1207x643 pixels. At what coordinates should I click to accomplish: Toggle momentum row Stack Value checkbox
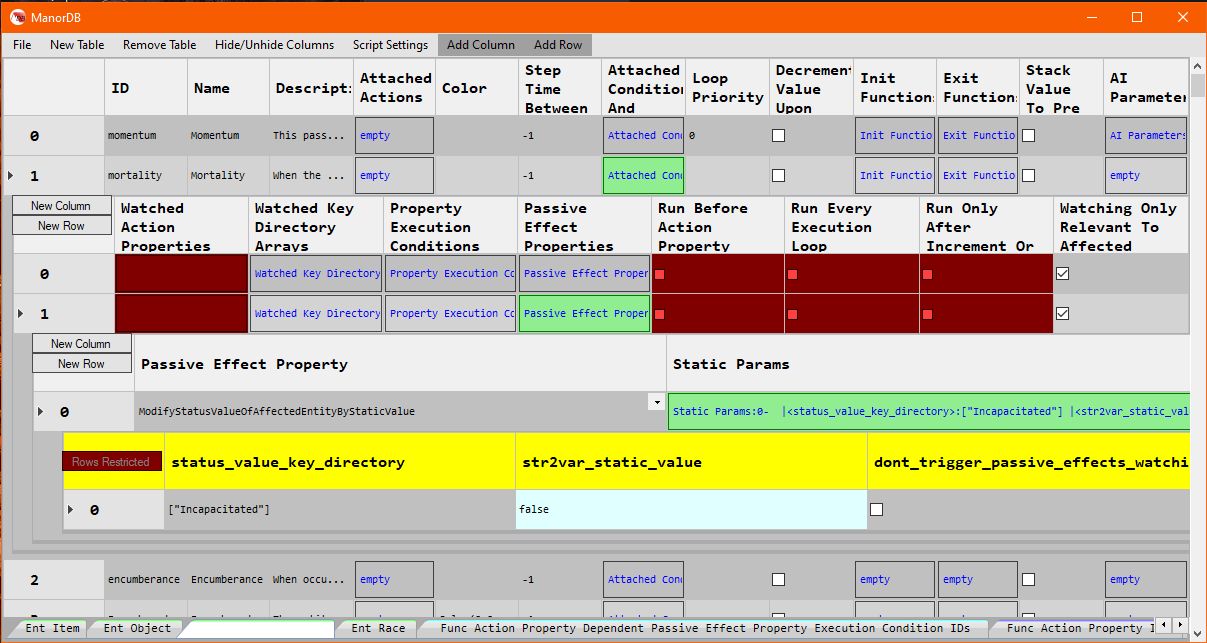[1028, 135]
